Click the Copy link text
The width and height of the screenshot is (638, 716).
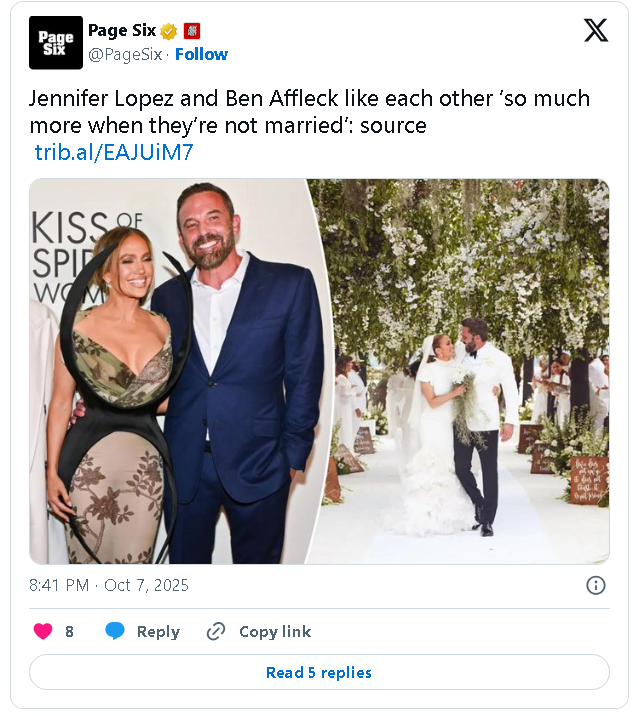tap(275, 631)
